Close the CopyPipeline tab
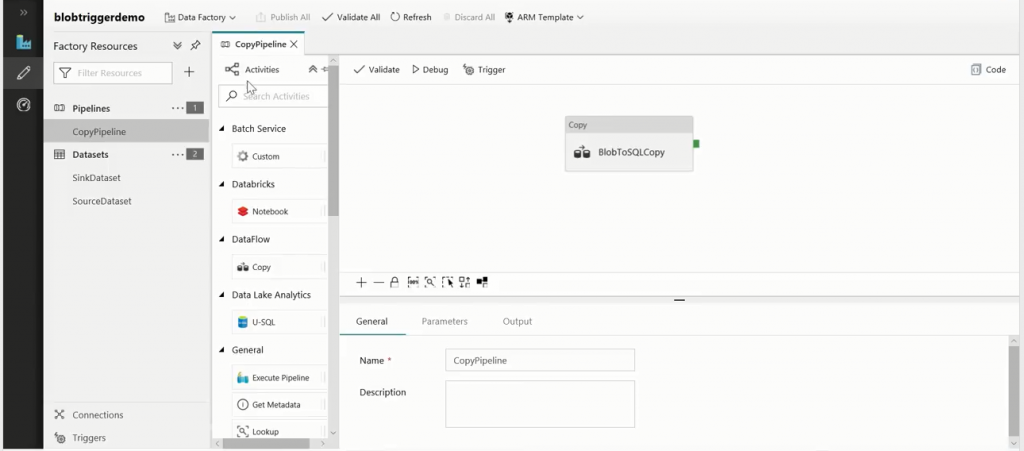Image resolution: width=1024 pixels, height=451 pixels. [x=294, y=44]
